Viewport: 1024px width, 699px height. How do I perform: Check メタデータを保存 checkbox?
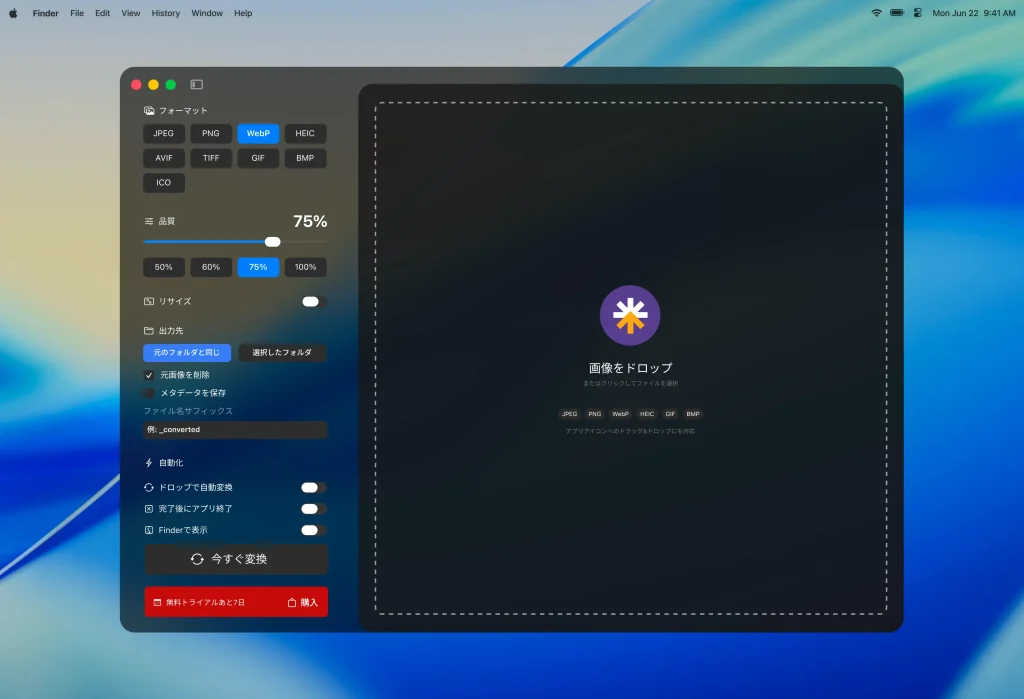(150, 393)
